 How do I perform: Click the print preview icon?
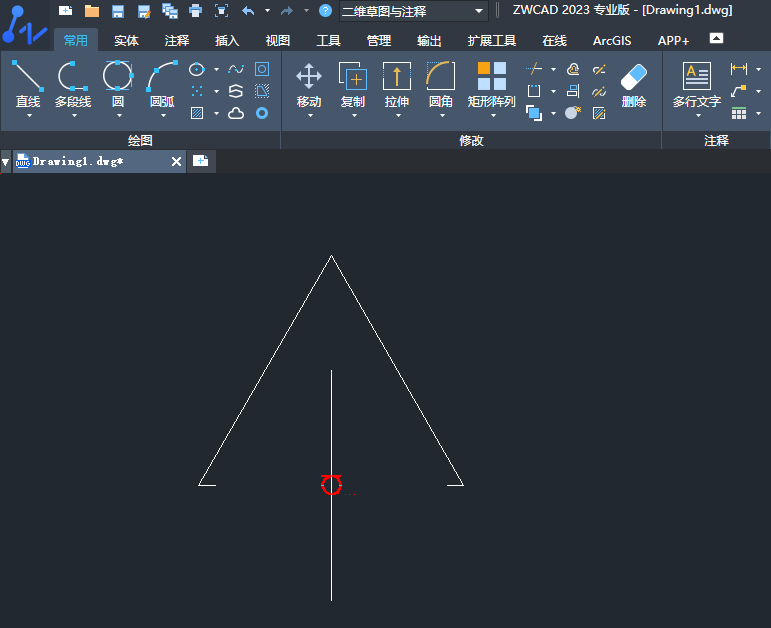click(222, 10)
